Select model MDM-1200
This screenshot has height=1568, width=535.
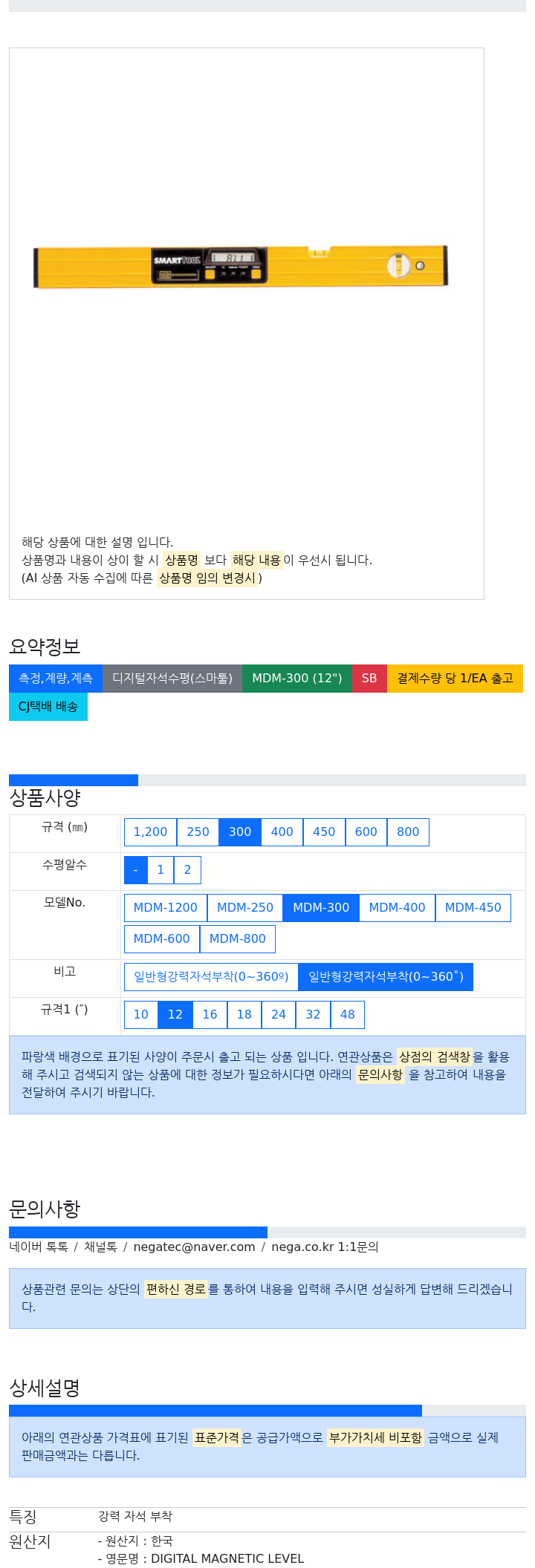[x=165, y=907]
